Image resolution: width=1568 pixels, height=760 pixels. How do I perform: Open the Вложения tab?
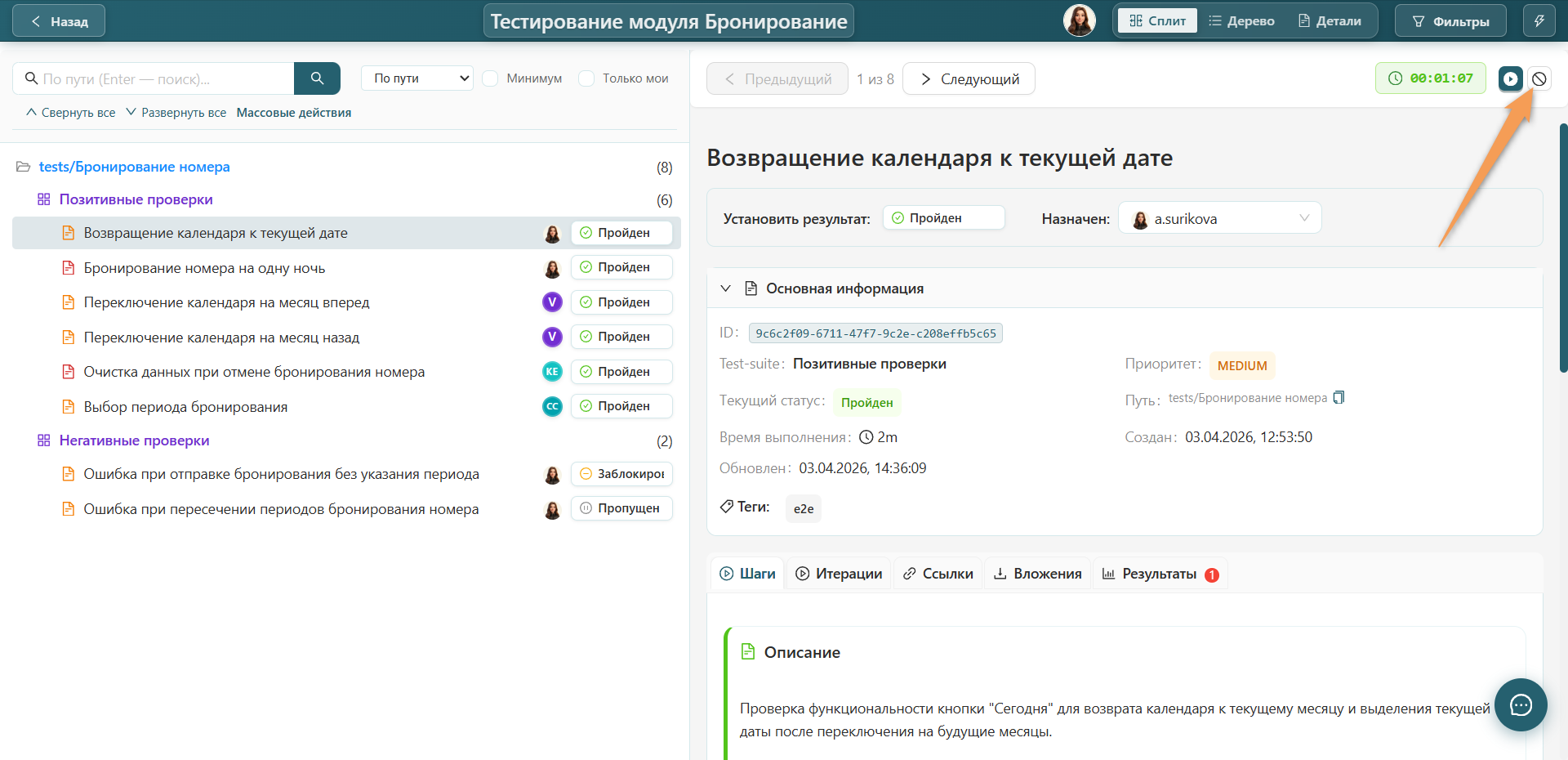tap(1037, 574)
